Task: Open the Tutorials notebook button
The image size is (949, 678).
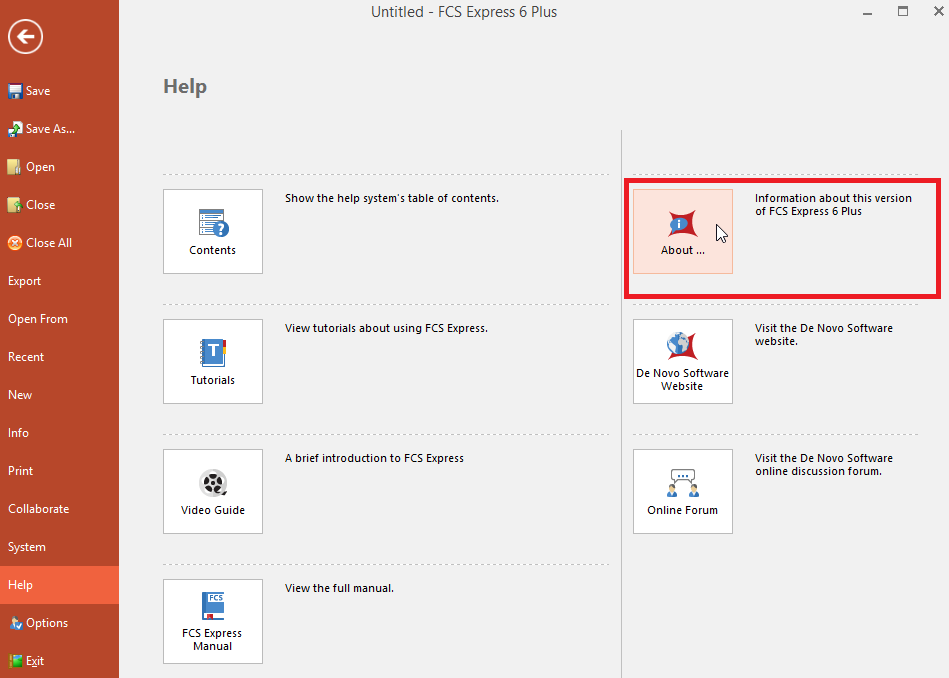Action: coord(212,361)
